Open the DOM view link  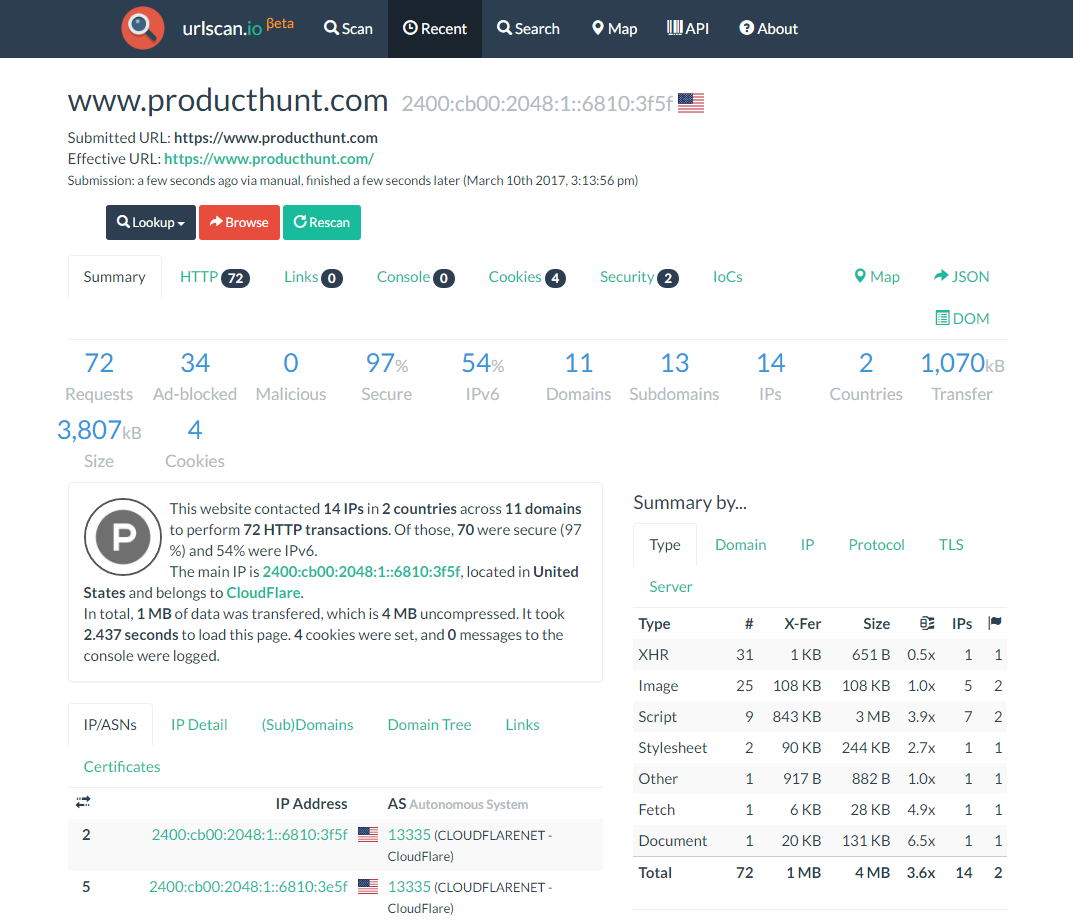coord(962,318)
